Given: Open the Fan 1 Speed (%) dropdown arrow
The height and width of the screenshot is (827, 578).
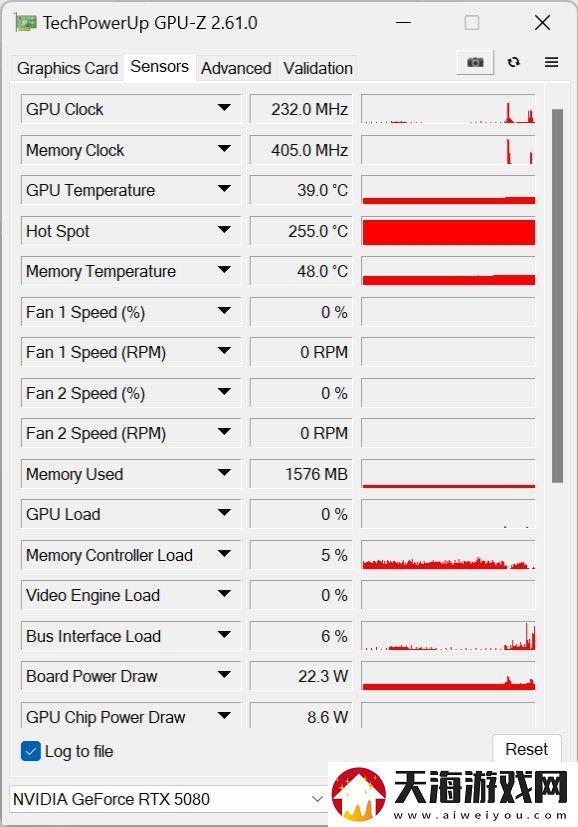Looking at the screenshot, I should (224, 311).
